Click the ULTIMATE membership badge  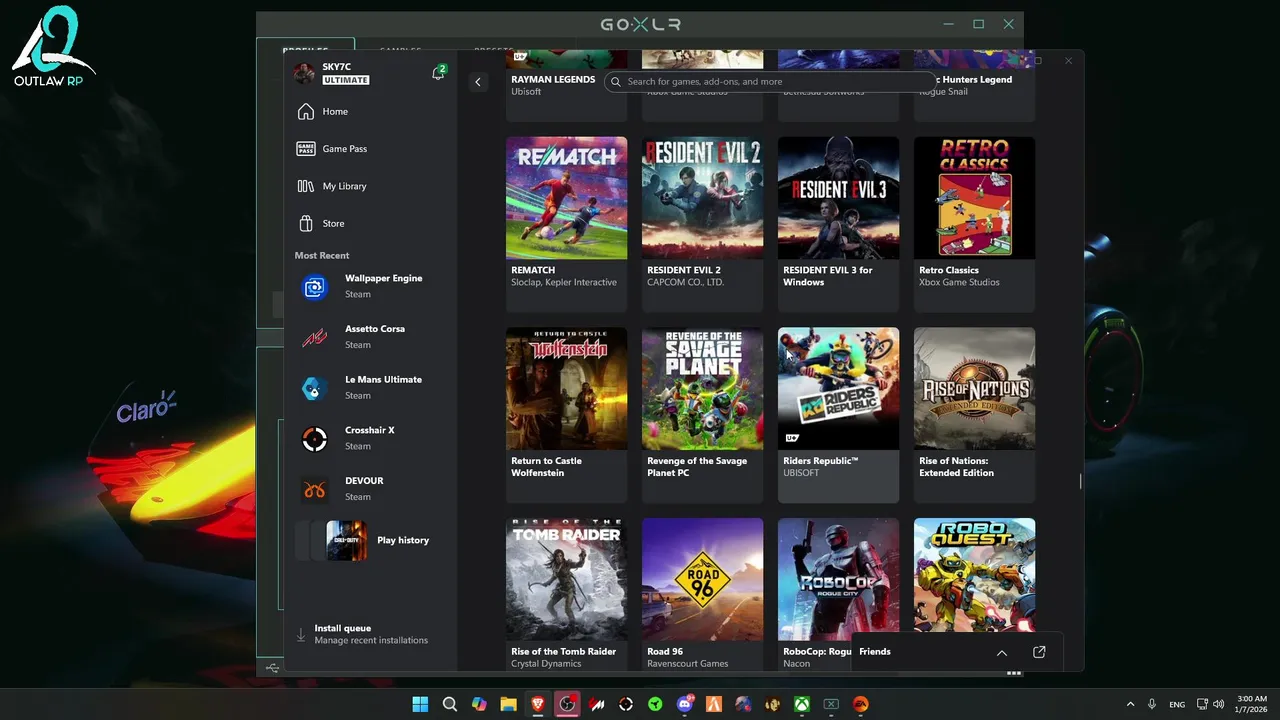pyautogui.click(x=346, y=80)
